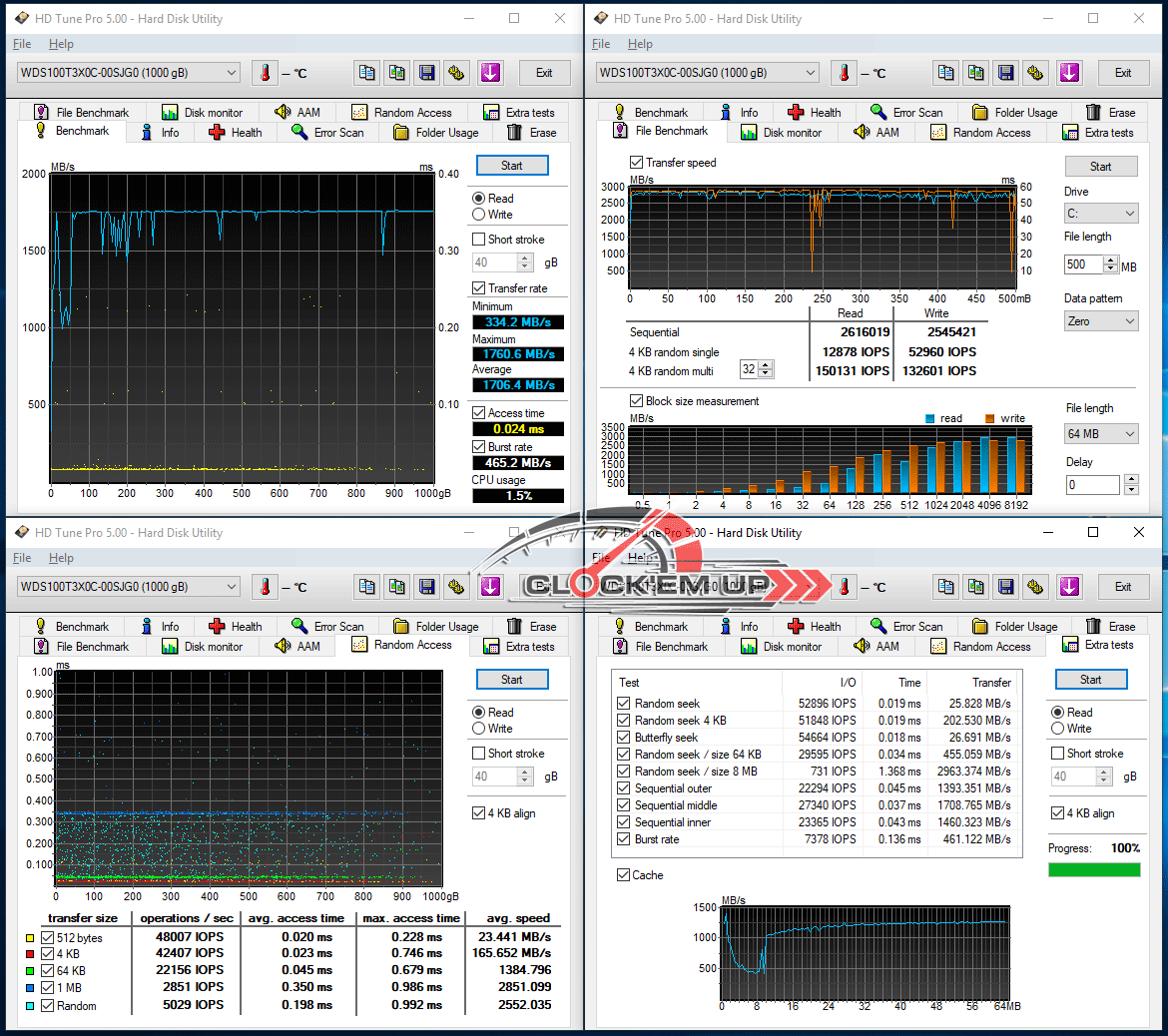Click thermometer temperature icon in Benchmark window
This screenshot has height=1036, width=1168.
pyautogui.click(x=266, y=73)
